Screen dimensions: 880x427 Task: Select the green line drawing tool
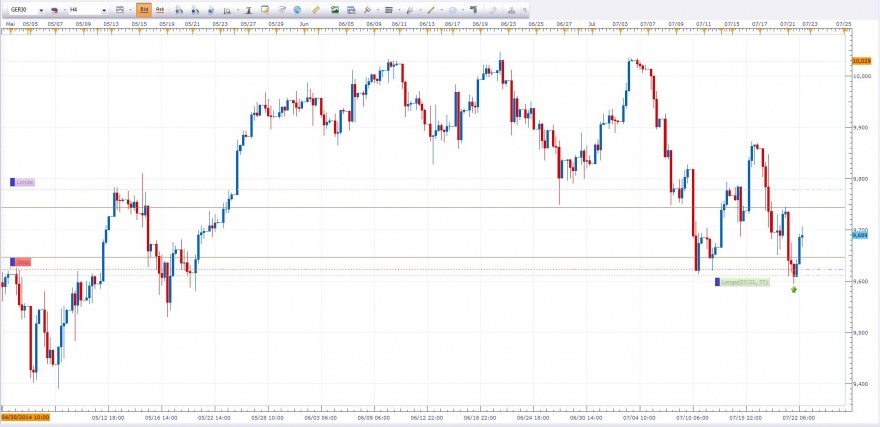(x=431, y=10)
